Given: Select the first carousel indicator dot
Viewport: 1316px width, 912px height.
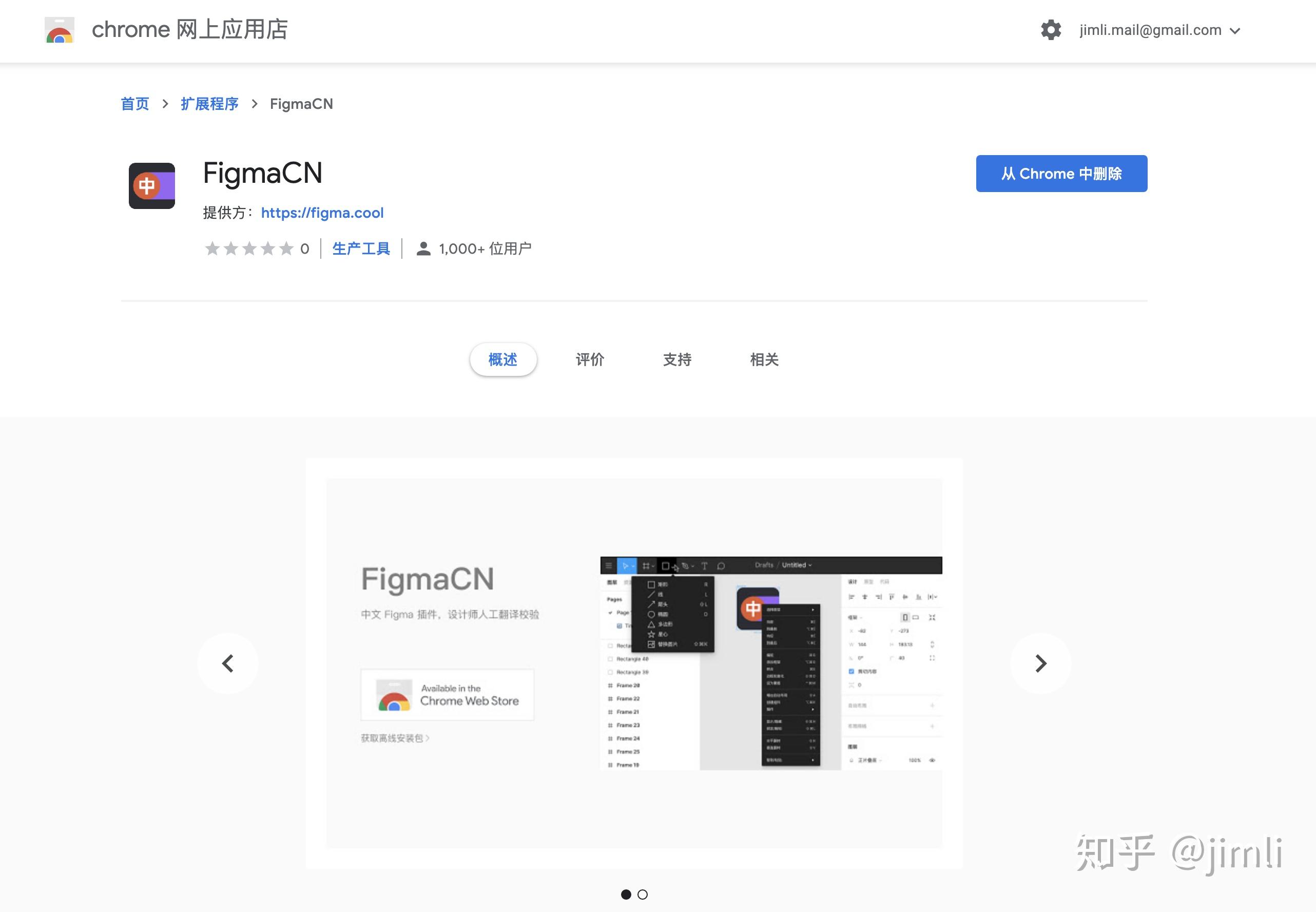Looking at the screenshot, I should point(627,895).
